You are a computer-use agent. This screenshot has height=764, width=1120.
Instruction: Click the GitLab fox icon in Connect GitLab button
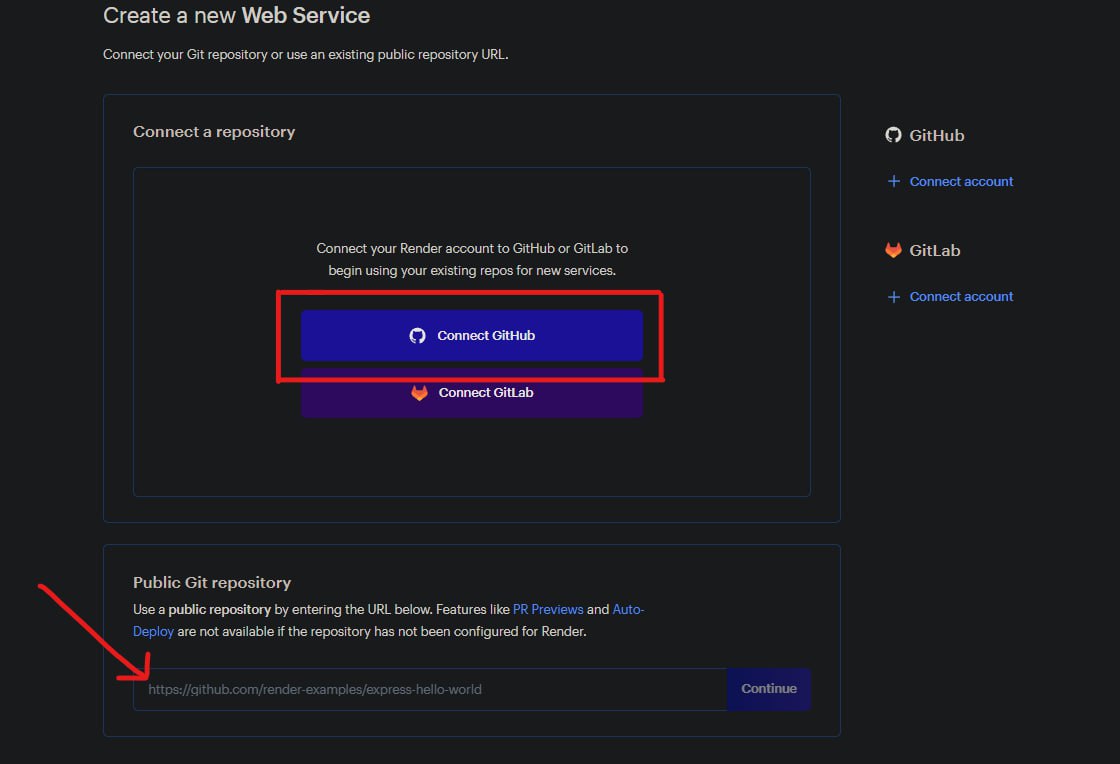(x=419, y=393)
